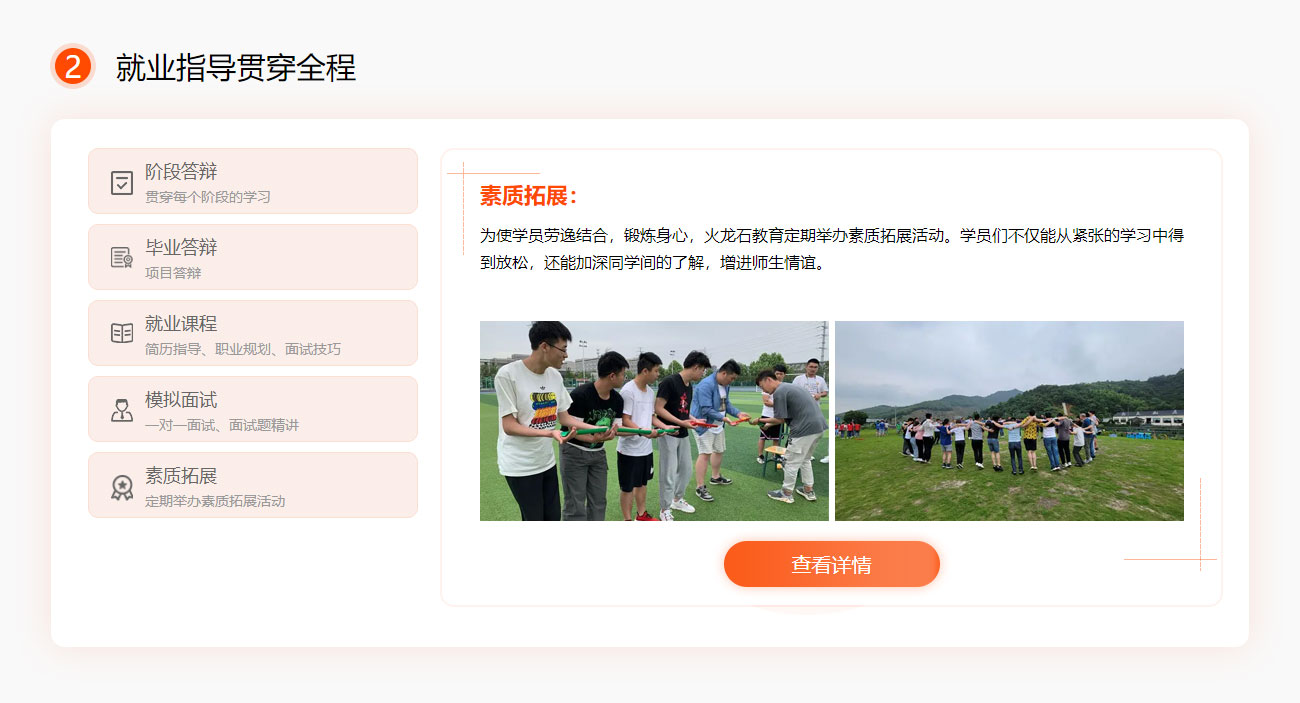
Task: Click the certificate icon beside 毕业答辩
Action: pyautogui.click(x=122, y=258)
